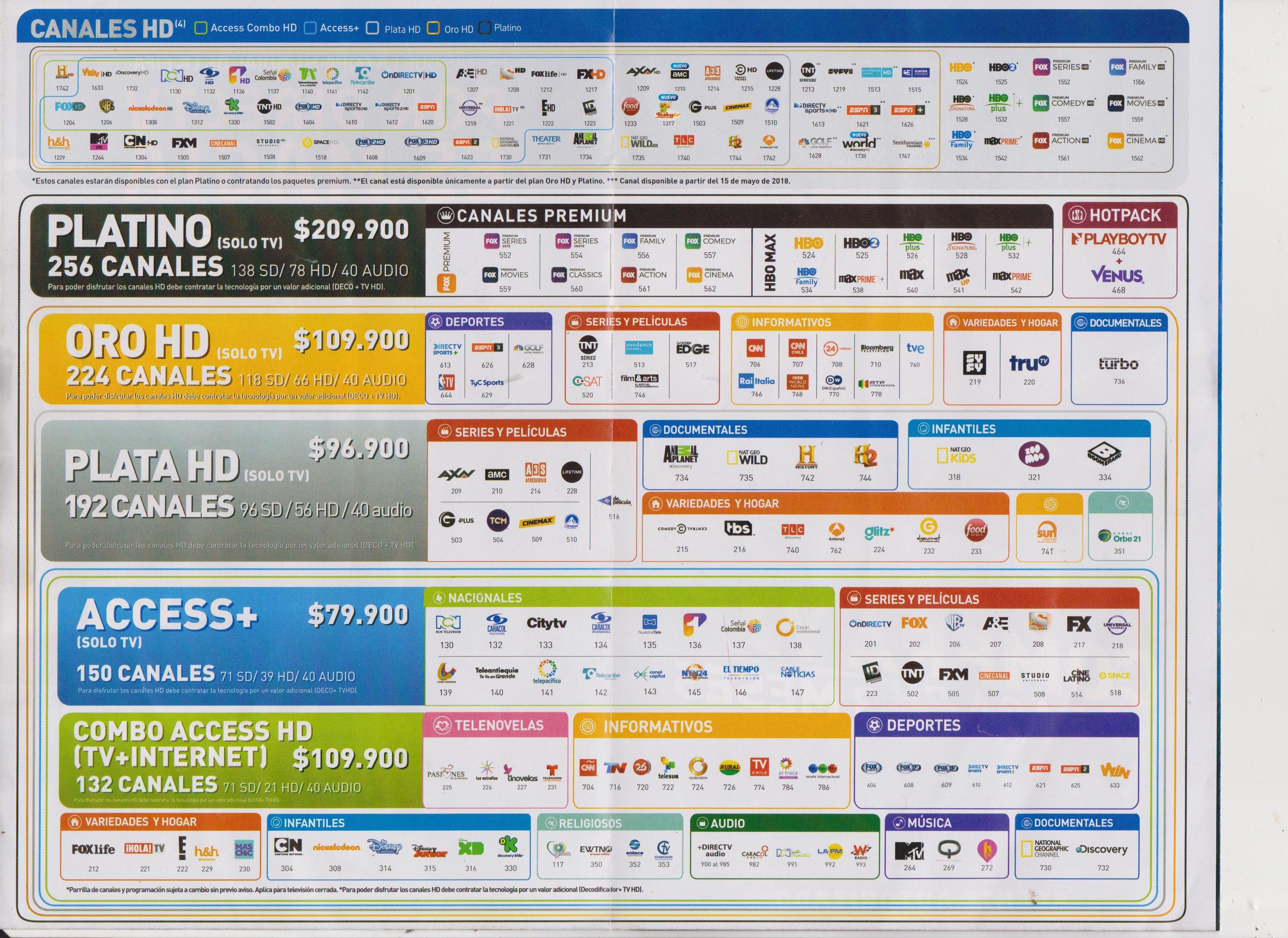Click the HBO channel 524 logo

(808, 243)
